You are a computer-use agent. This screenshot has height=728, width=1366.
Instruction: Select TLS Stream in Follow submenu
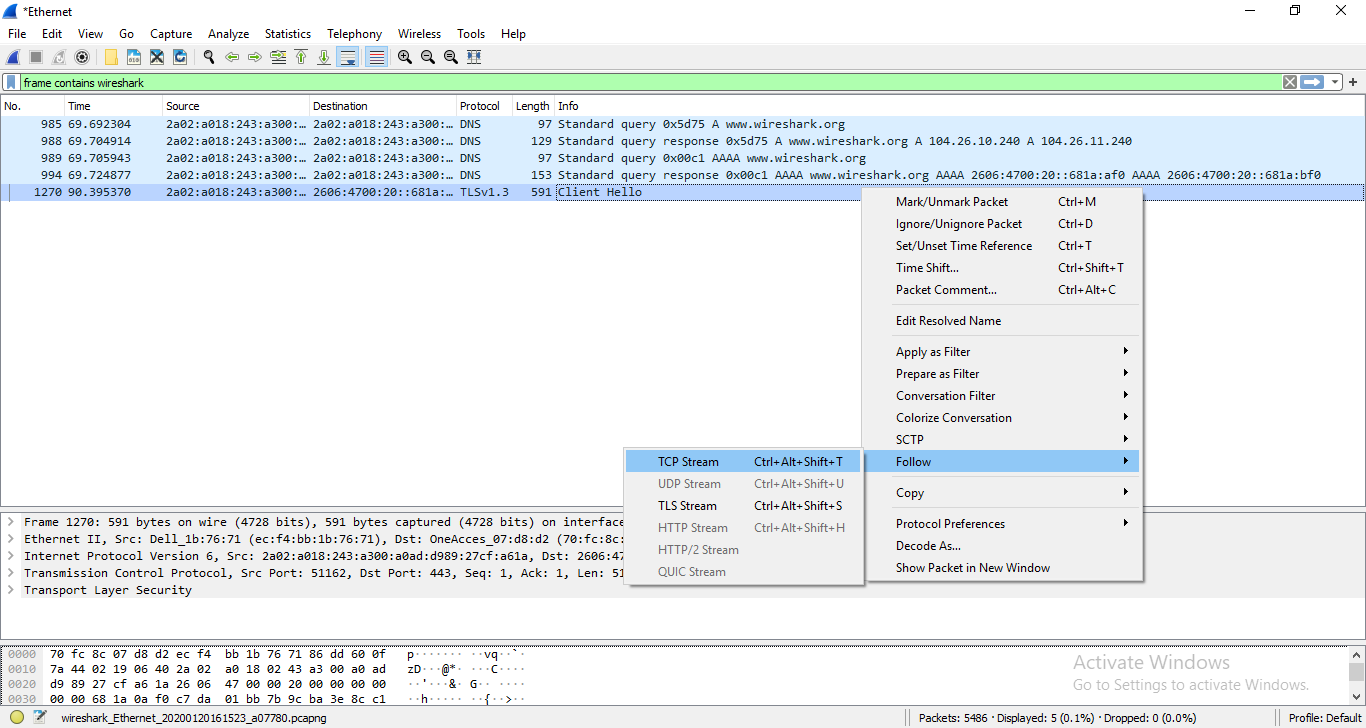[742, 506]
